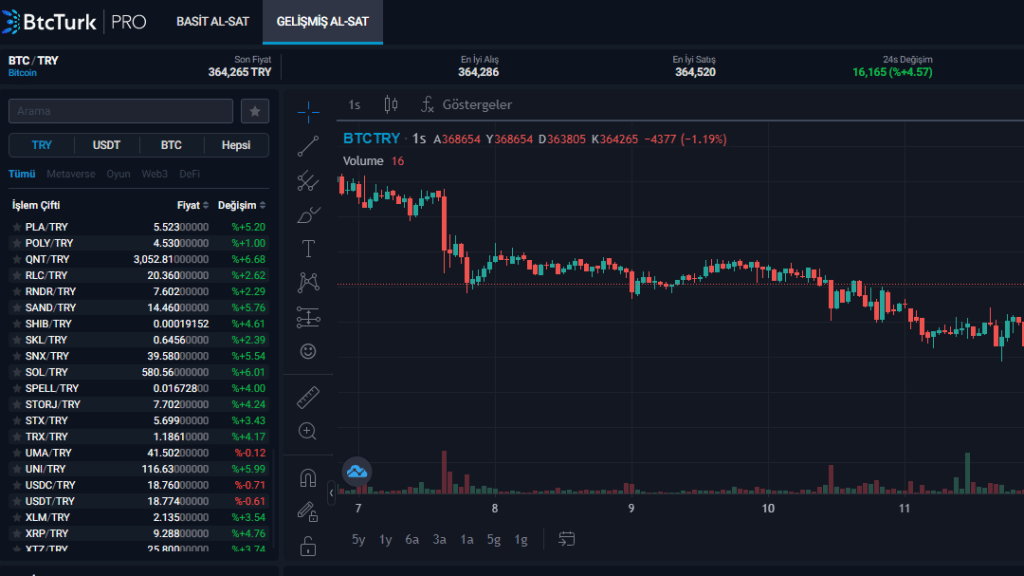Filter pairs by Web3 category
Image resolution: width=1024 pixels, height=576 pixels.
[x=155, y=174]
